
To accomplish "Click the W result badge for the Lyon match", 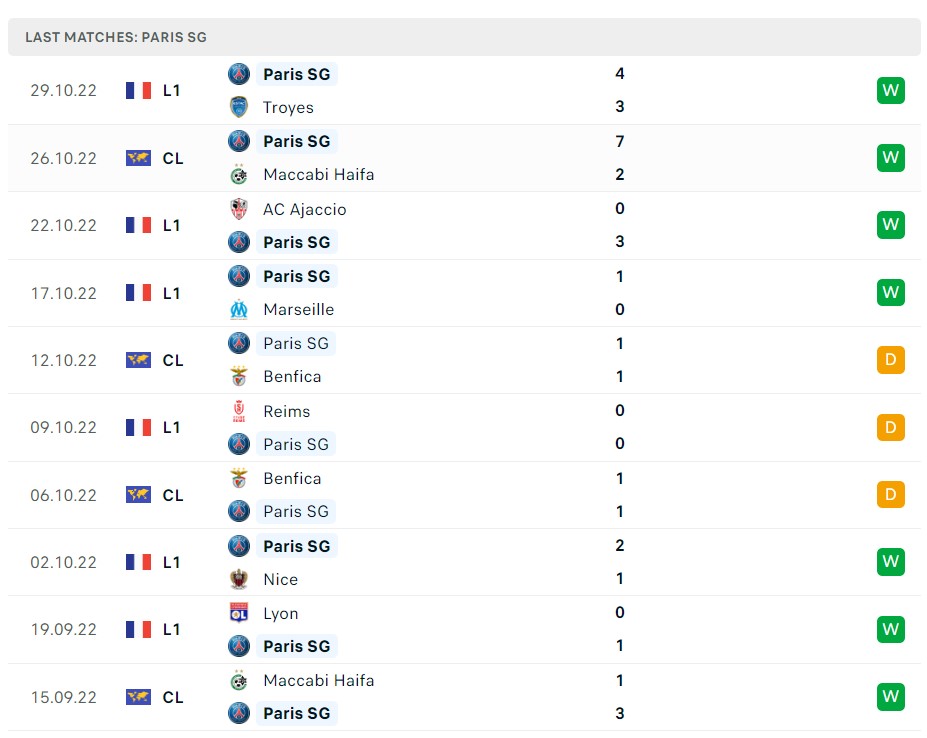I will 890,629.
